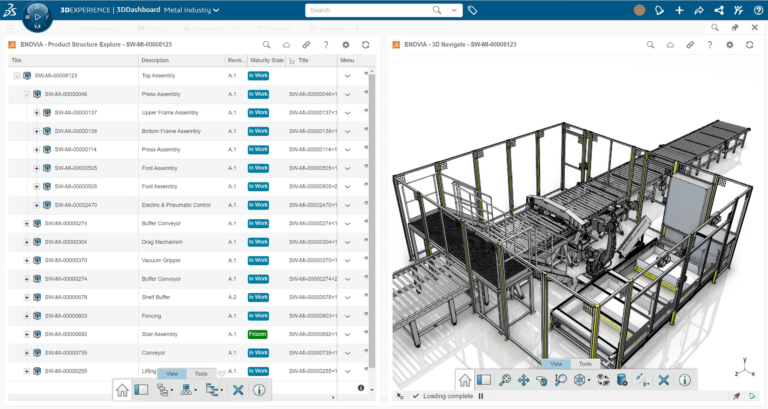Click the share arrow icon in top bar

pyautogui.click(x=699, y=10)
